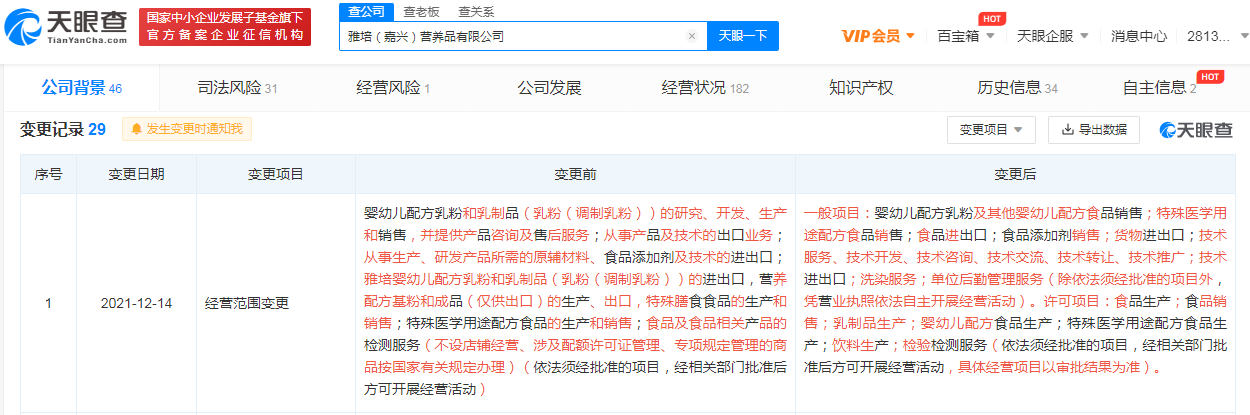
Task: Focus the company name search field
Action: click(x=523, y=36)
